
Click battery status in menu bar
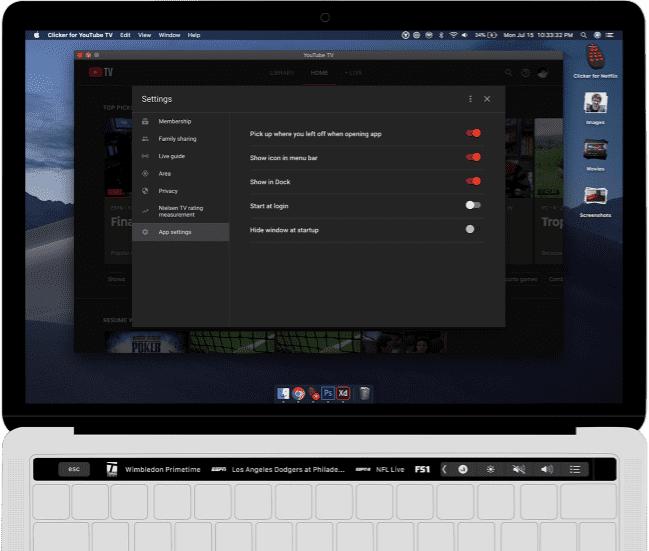click(x=486, y=35)
